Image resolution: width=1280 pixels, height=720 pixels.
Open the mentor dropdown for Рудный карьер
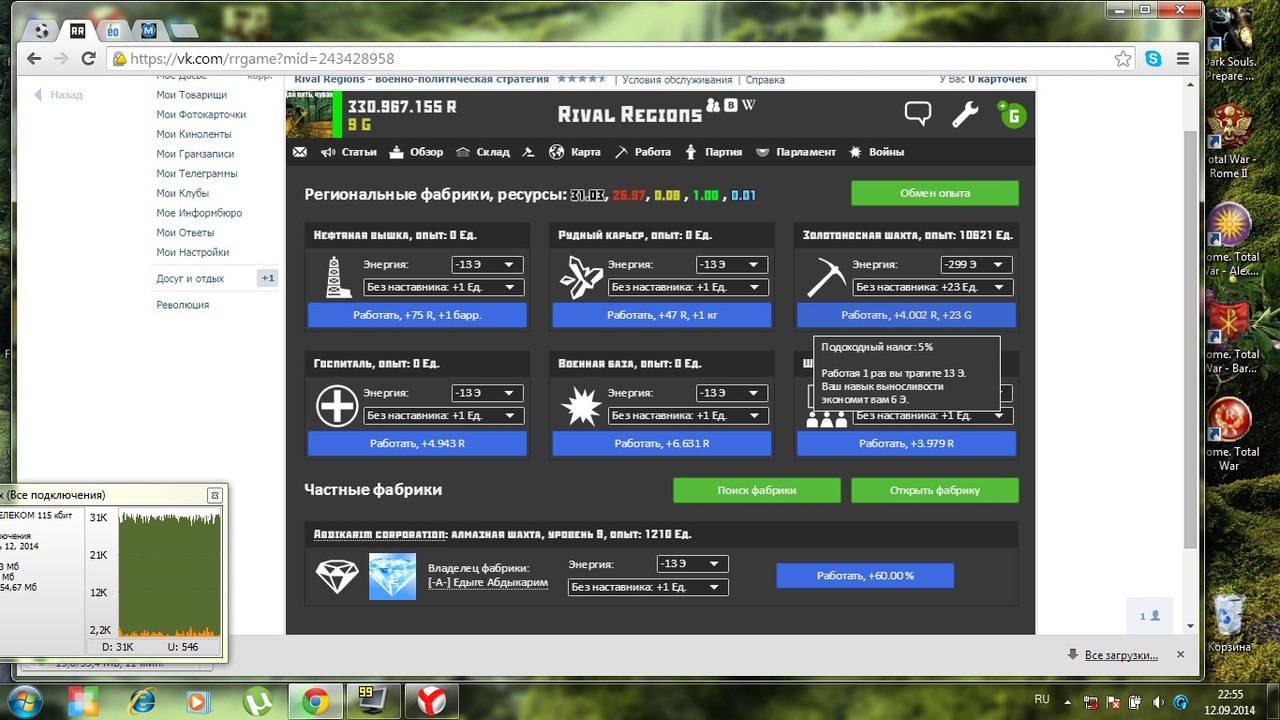pyautogui.click(x=688, y=288)
